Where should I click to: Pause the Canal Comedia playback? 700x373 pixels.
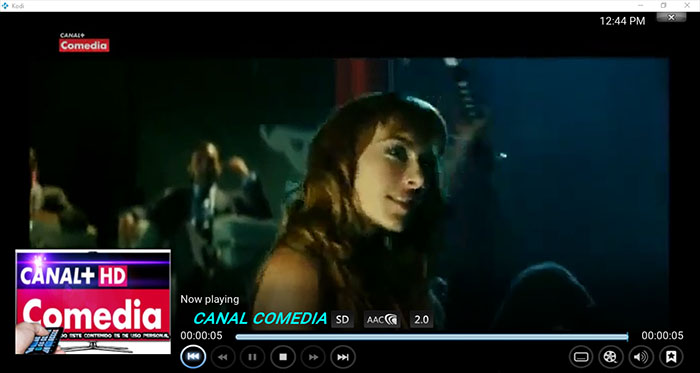[x=252, y=357]
